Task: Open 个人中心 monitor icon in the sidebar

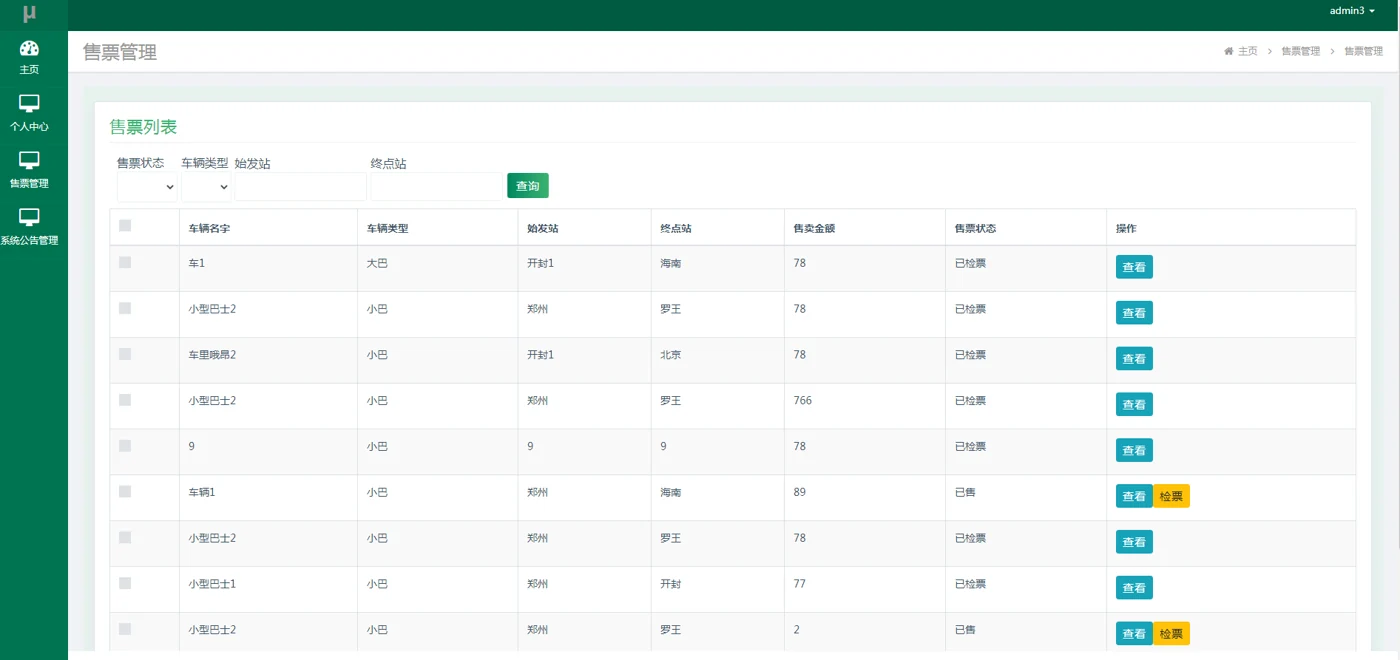Action: click(29, 103)
